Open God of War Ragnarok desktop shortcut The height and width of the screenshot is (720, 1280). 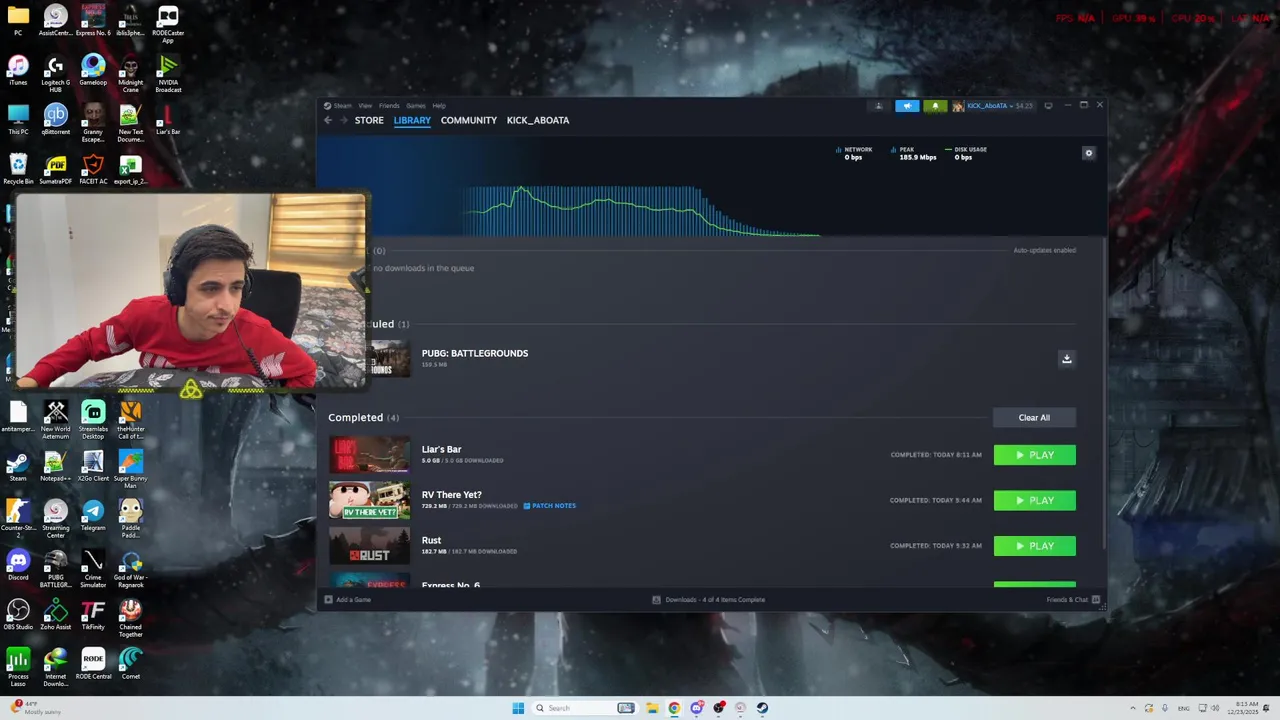click(130, 569)
